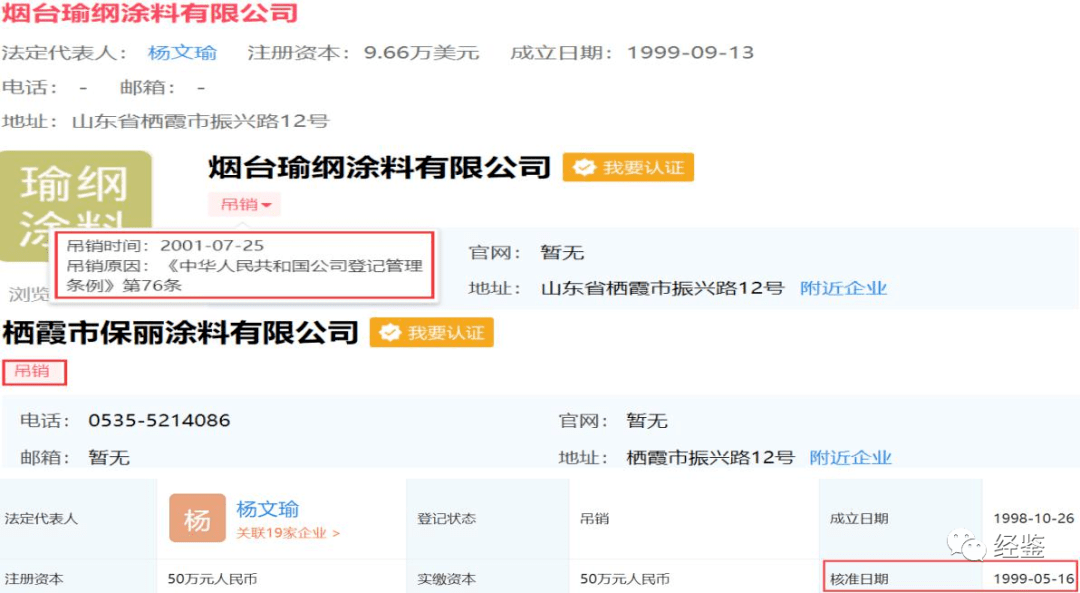
Task: Open the red 烟台瑜纲涂料有限公司 title at top
Action: click(x=150, y=12)
